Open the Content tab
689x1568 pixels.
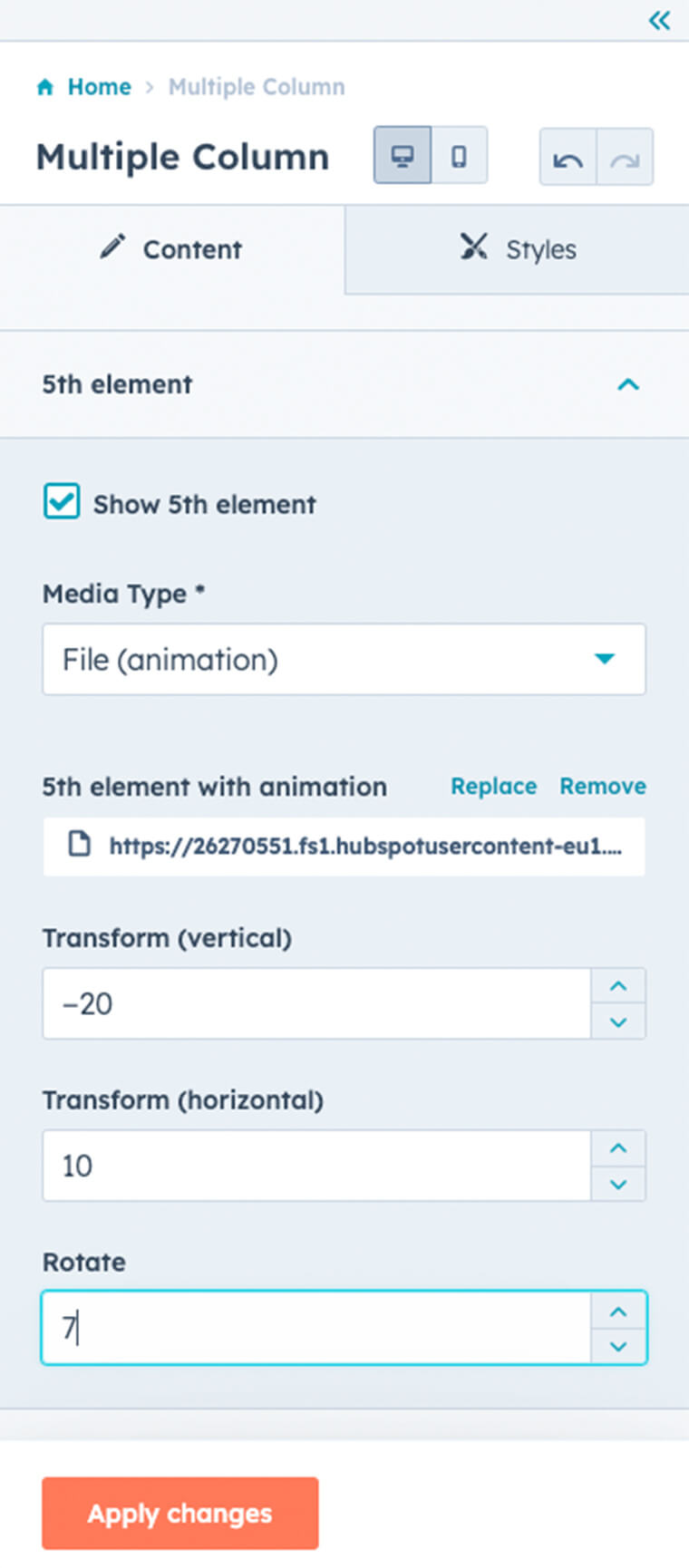coord(172,249)
